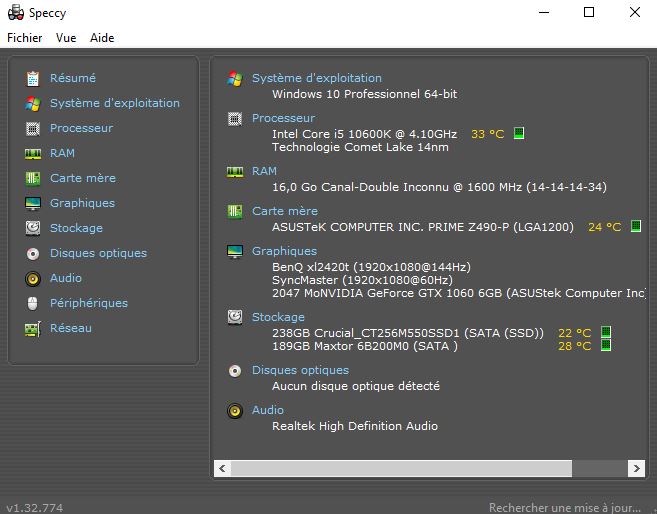The height and width of the screenshot is (514, 657).
Task: Click the processor chip icon in summary panel
Action: click(x=235, y=119)
